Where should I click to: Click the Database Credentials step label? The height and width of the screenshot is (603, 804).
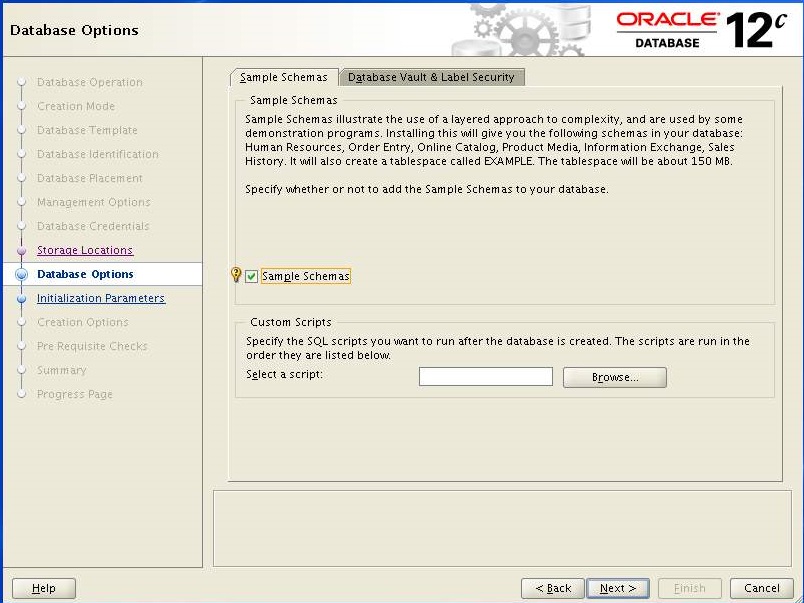[93, 226]
